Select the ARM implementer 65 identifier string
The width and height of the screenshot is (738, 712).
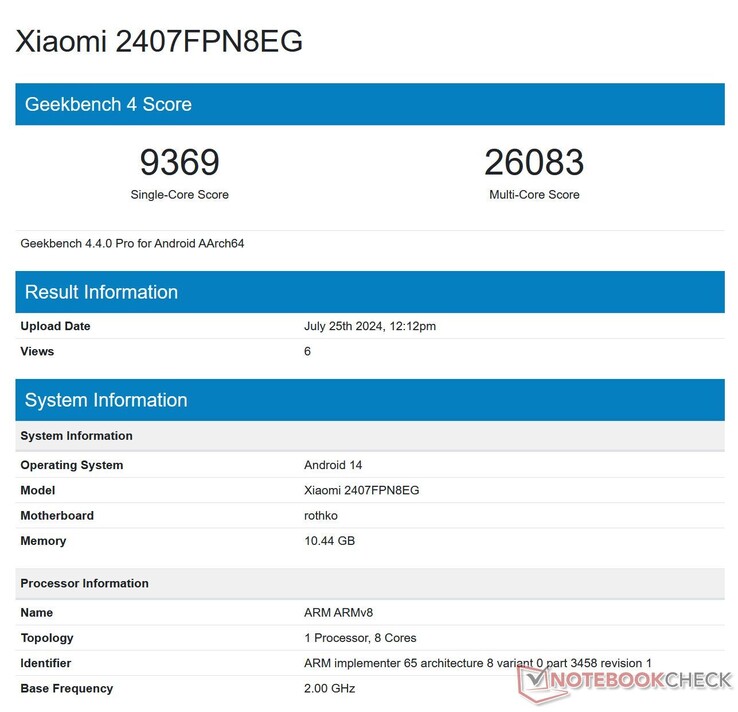click(478, 664)
